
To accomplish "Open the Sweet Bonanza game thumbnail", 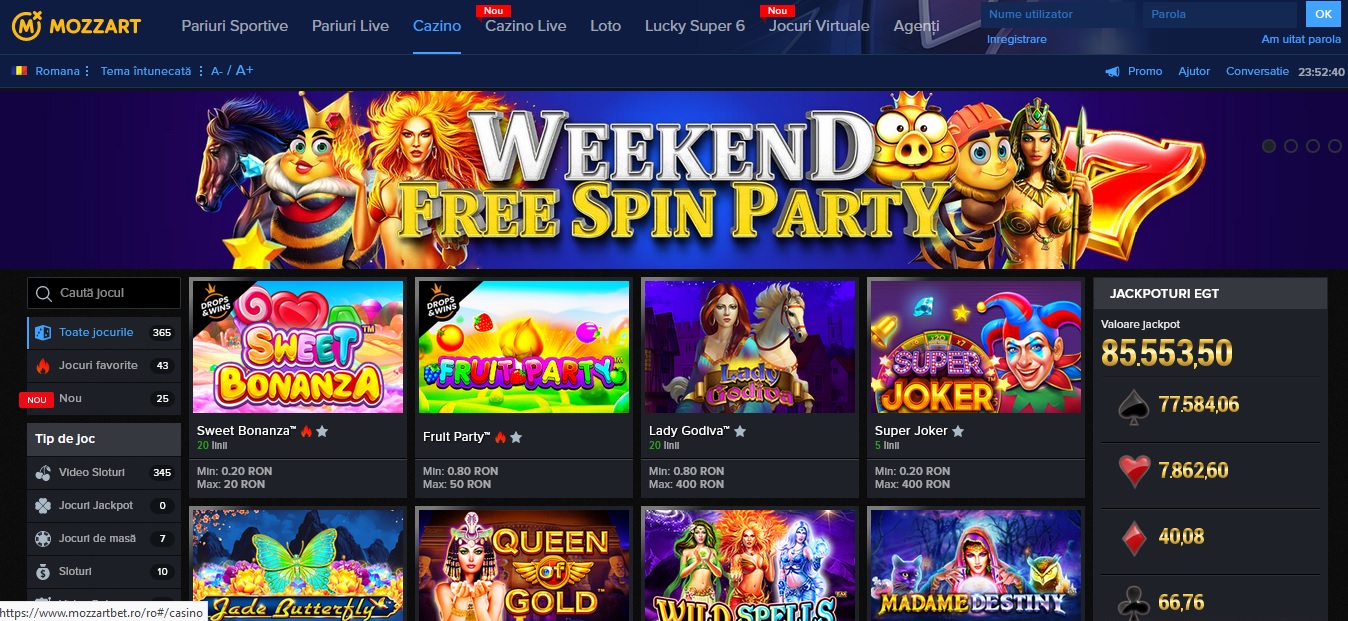I will coord(298,346).
